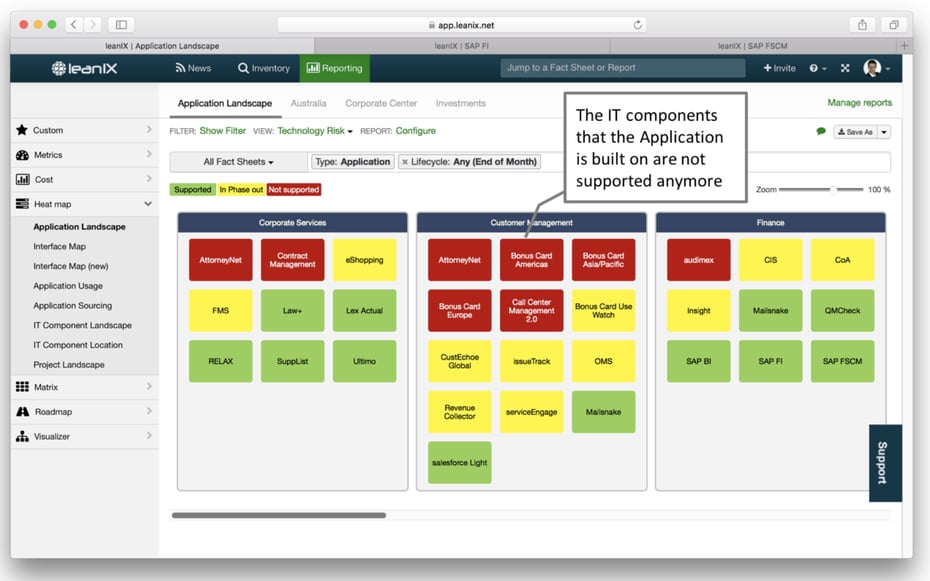Switch to the Corporate Center tab

381,103
